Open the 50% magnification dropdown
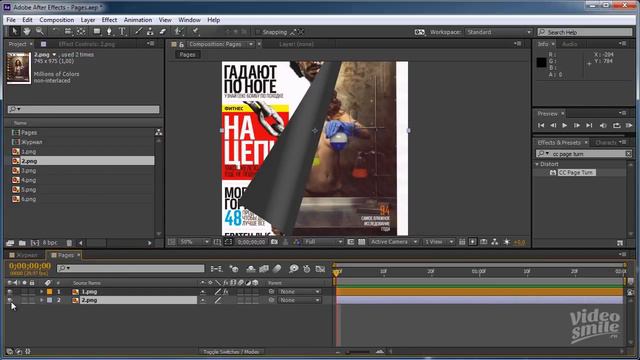640x360 pixels. click(194, 242)
